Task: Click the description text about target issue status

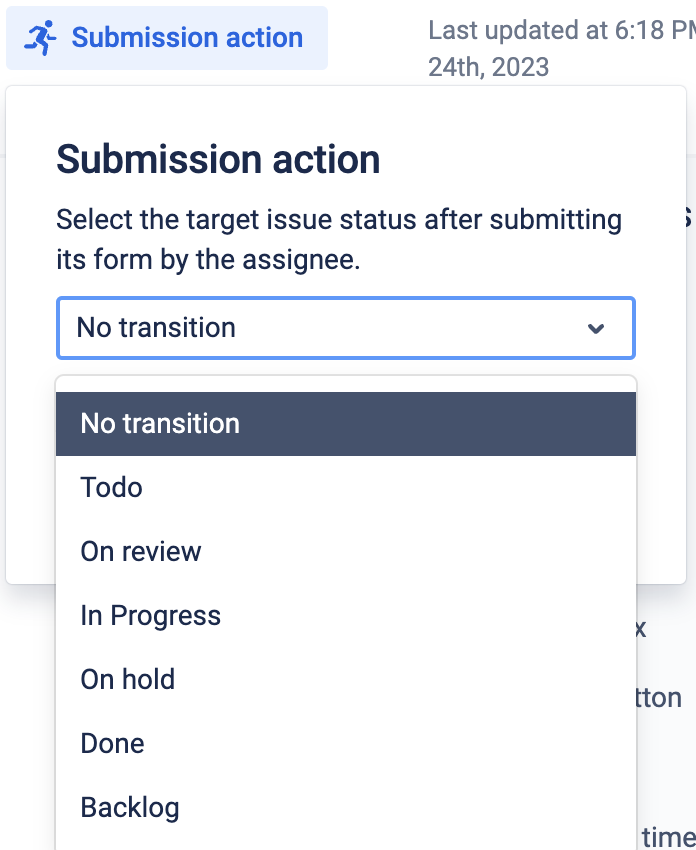Action: [x=339, y=240]
